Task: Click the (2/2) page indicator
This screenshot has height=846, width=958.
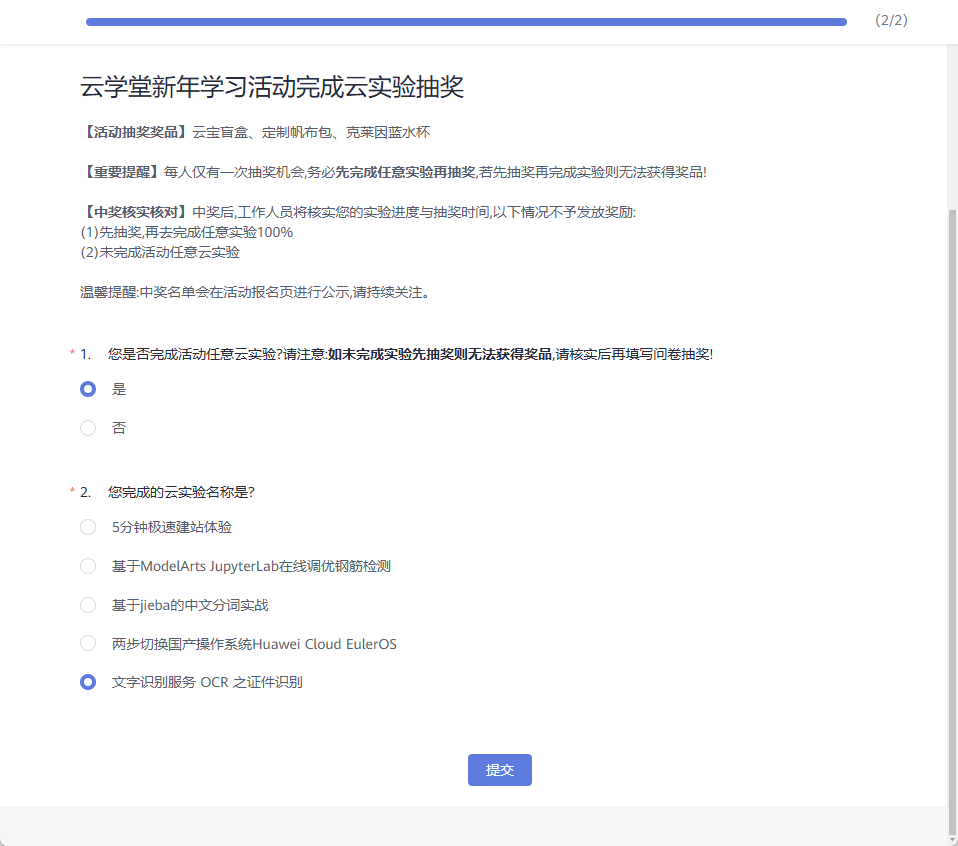Action: pos(891,20)
